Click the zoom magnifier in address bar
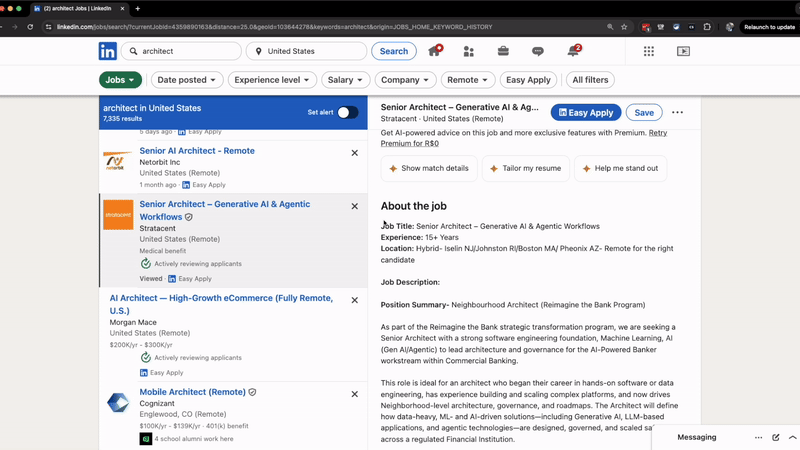This screenshot has width=800, height=450. (x=610, y=27)
